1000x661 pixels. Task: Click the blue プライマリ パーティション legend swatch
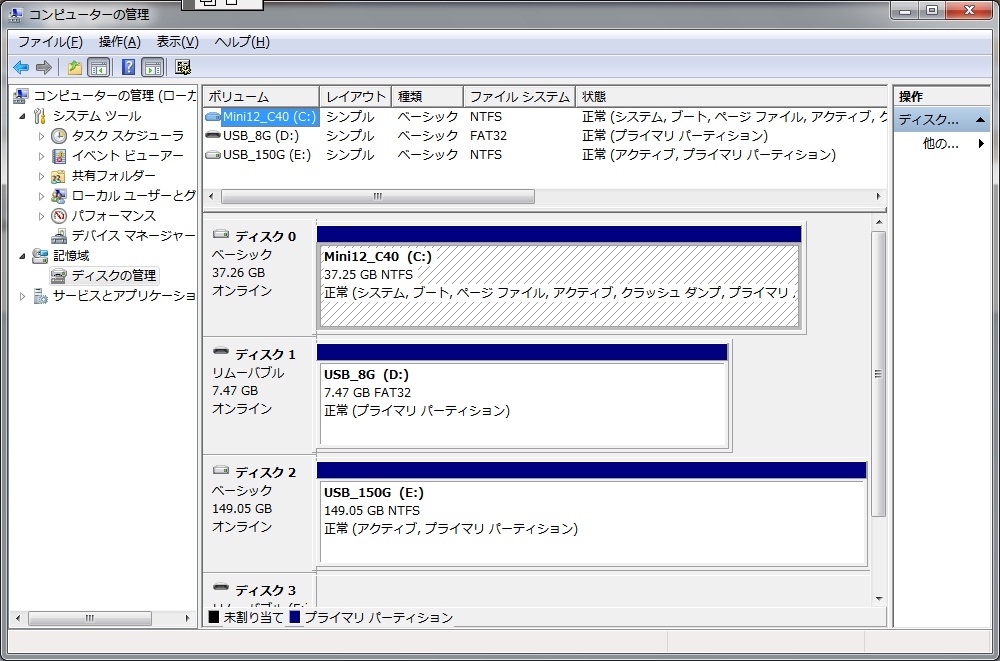point(294,617)
